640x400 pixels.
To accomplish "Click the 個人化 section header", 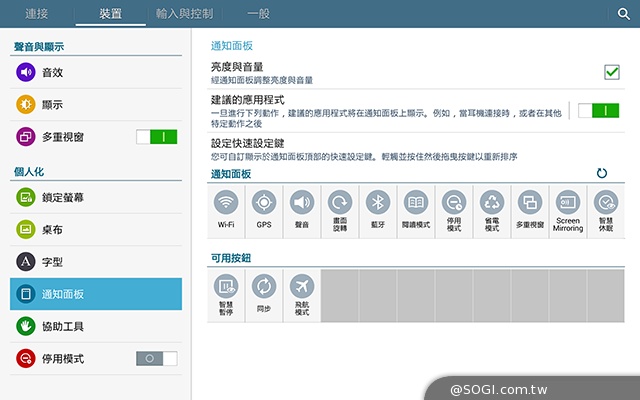I will point(29,171).
